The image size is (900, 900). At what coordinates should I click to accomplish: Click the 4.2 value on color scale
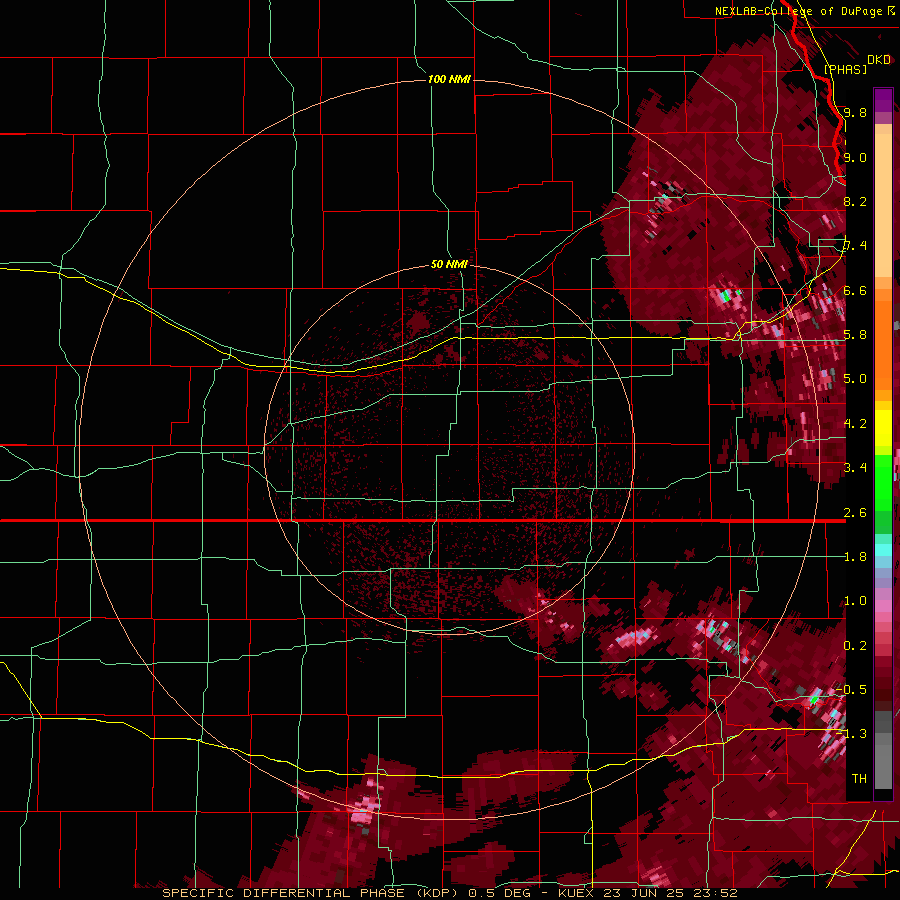point(855,424)
